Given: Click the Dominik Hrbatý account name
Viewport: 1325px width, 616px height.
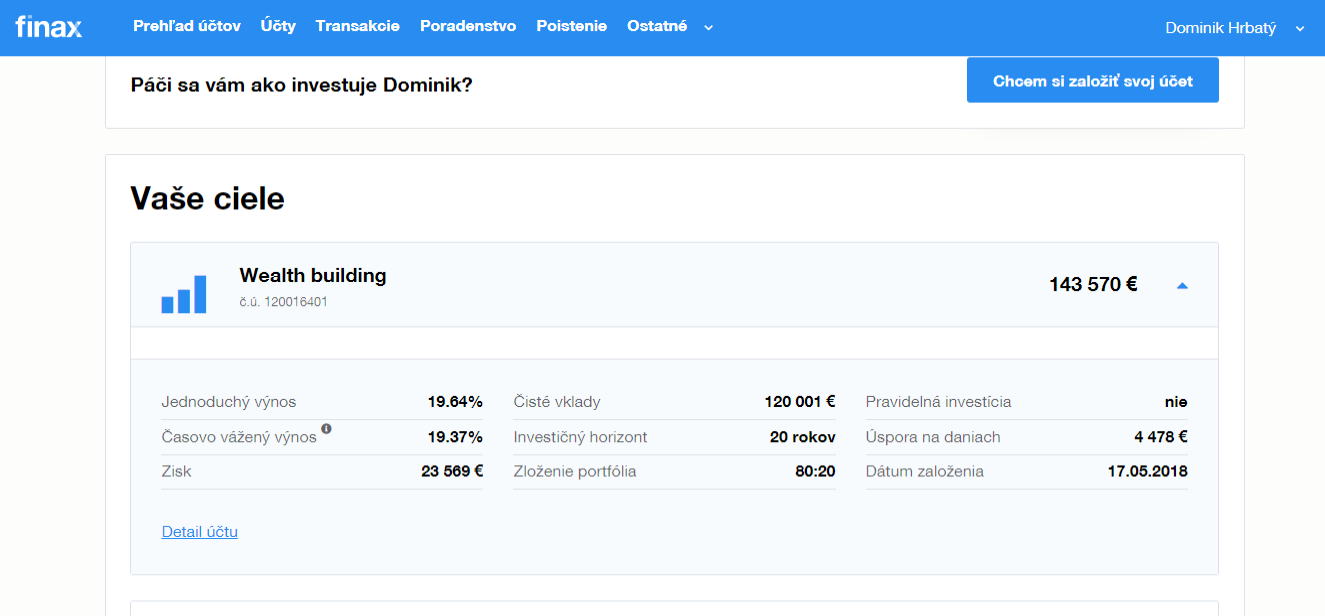Looking at the screenshot, I should tap(1220, 28).
